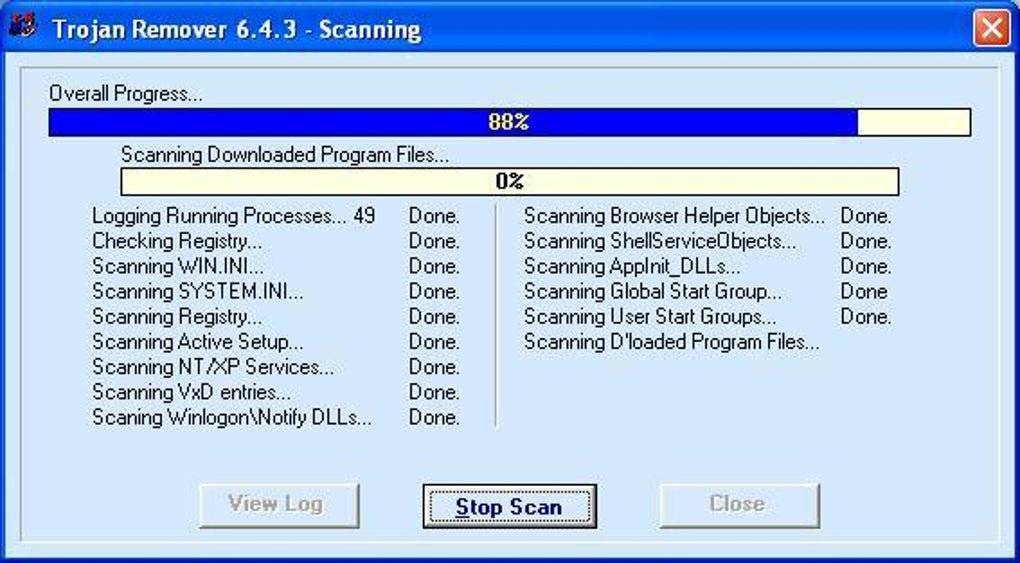Screen dimensions: 1020x563
Task: Click the grayed Close button
Action: (x=739, y=504)
